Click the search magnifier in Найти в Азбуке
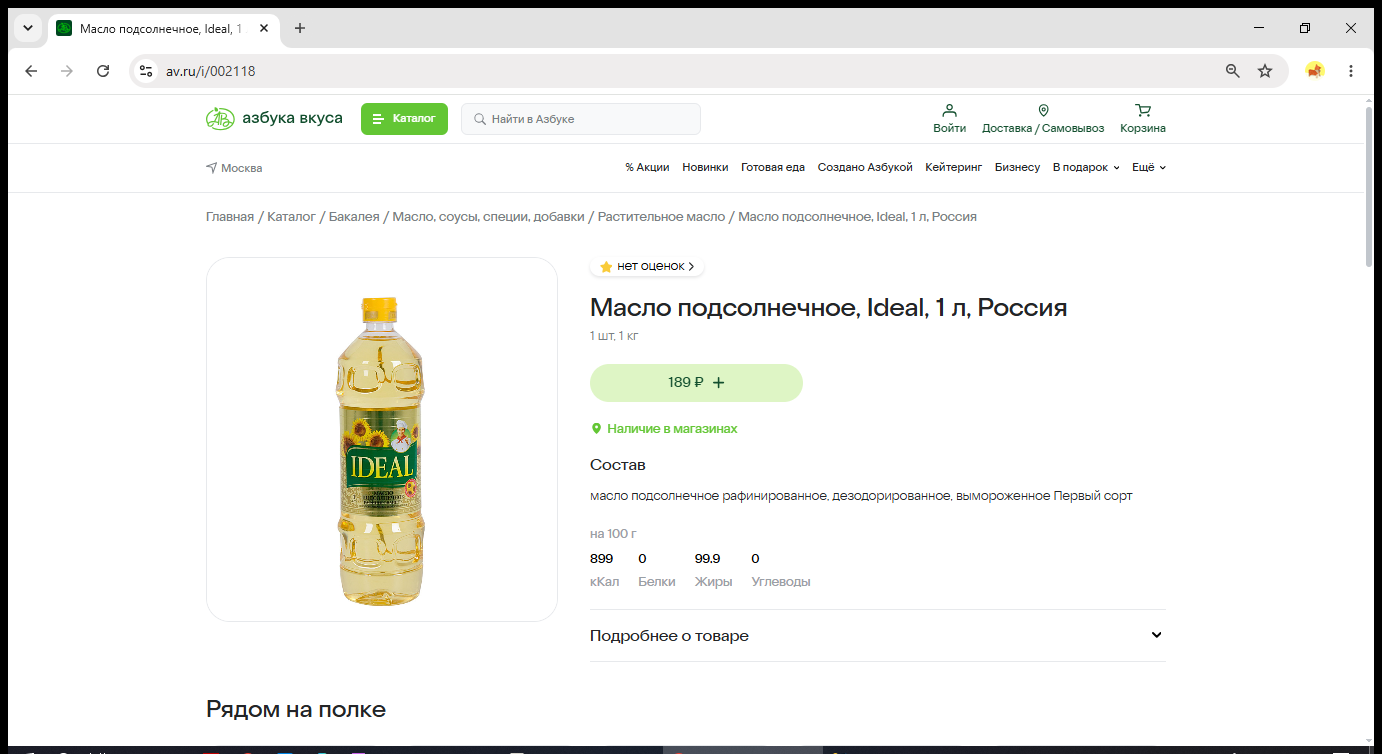The width and height of the screenshot is (1382, 754). [480, 119]
